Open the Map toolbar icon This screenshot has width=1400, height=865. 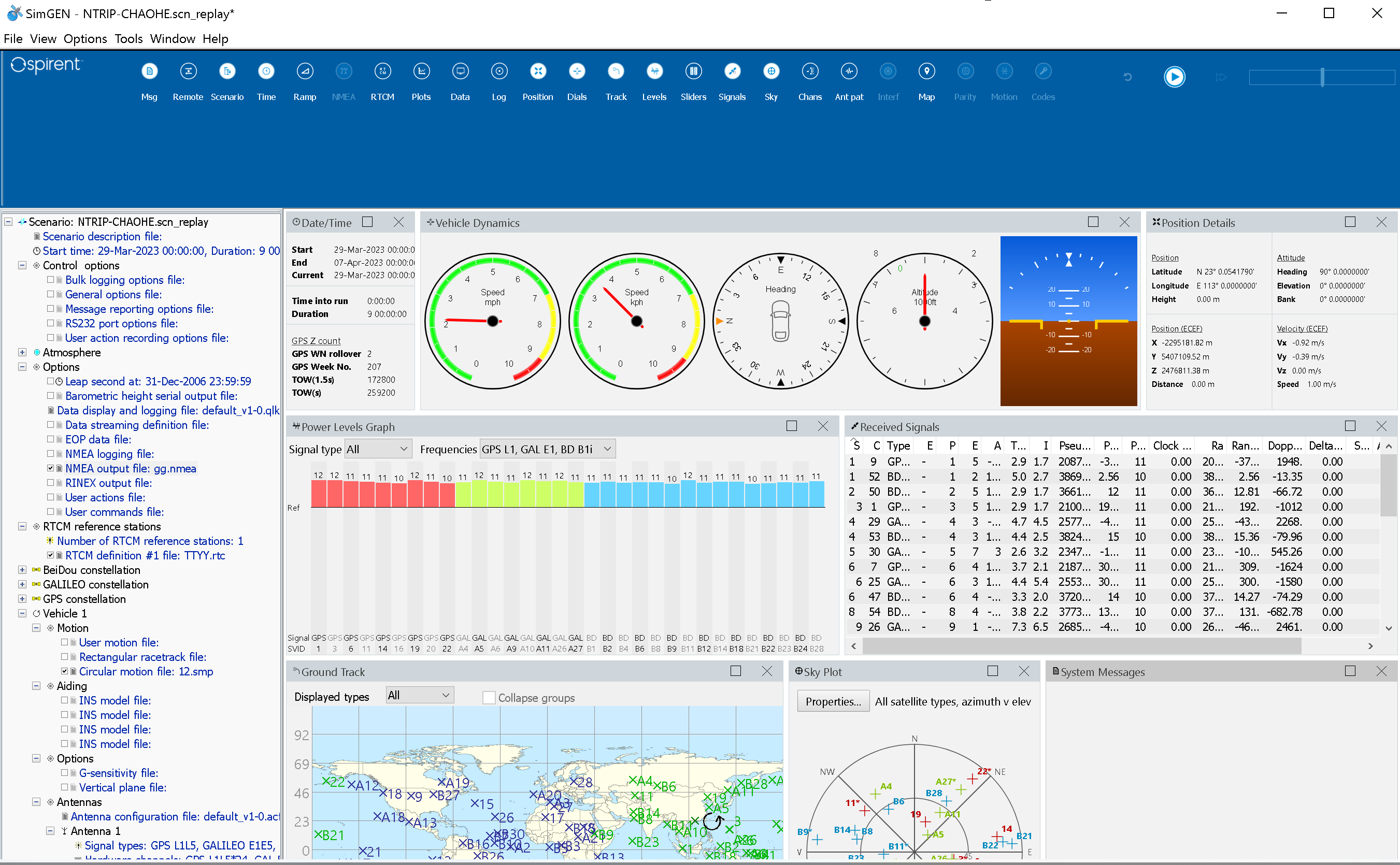point(926,71)
